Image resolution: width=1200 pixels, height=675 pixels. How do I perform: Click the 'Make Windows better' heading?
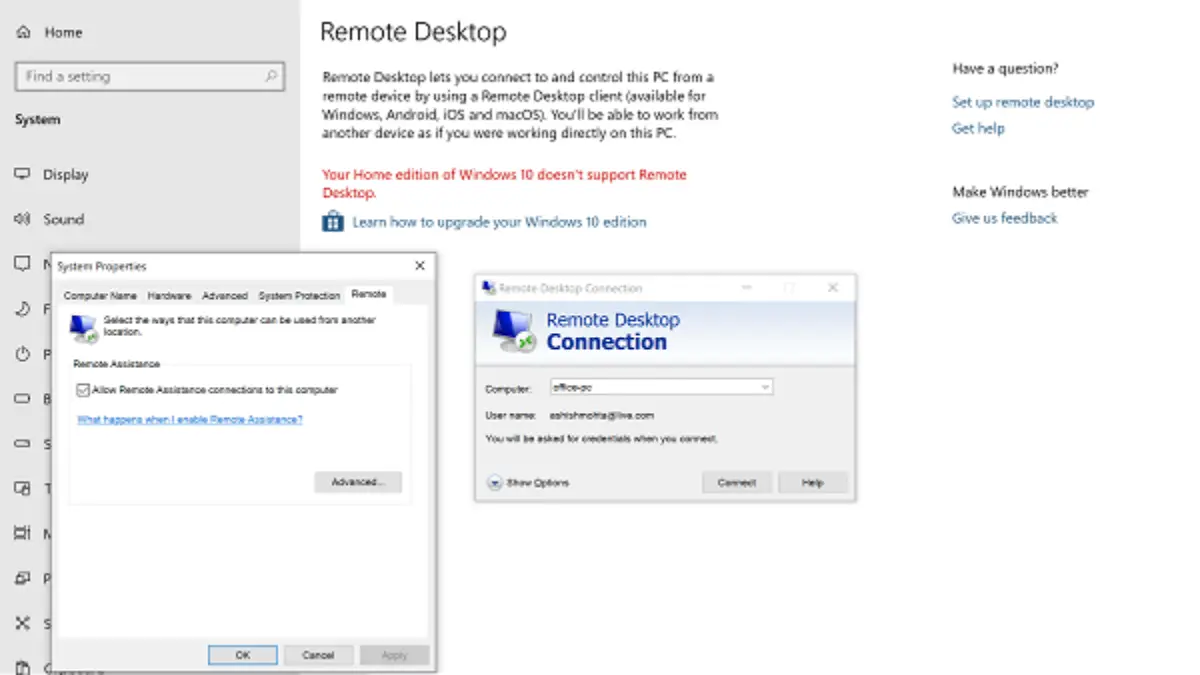pos(1020,192)
